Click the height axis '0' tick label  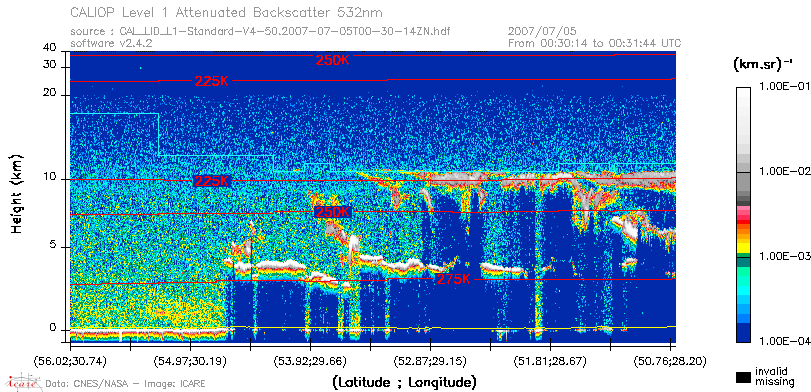[52, 327]
